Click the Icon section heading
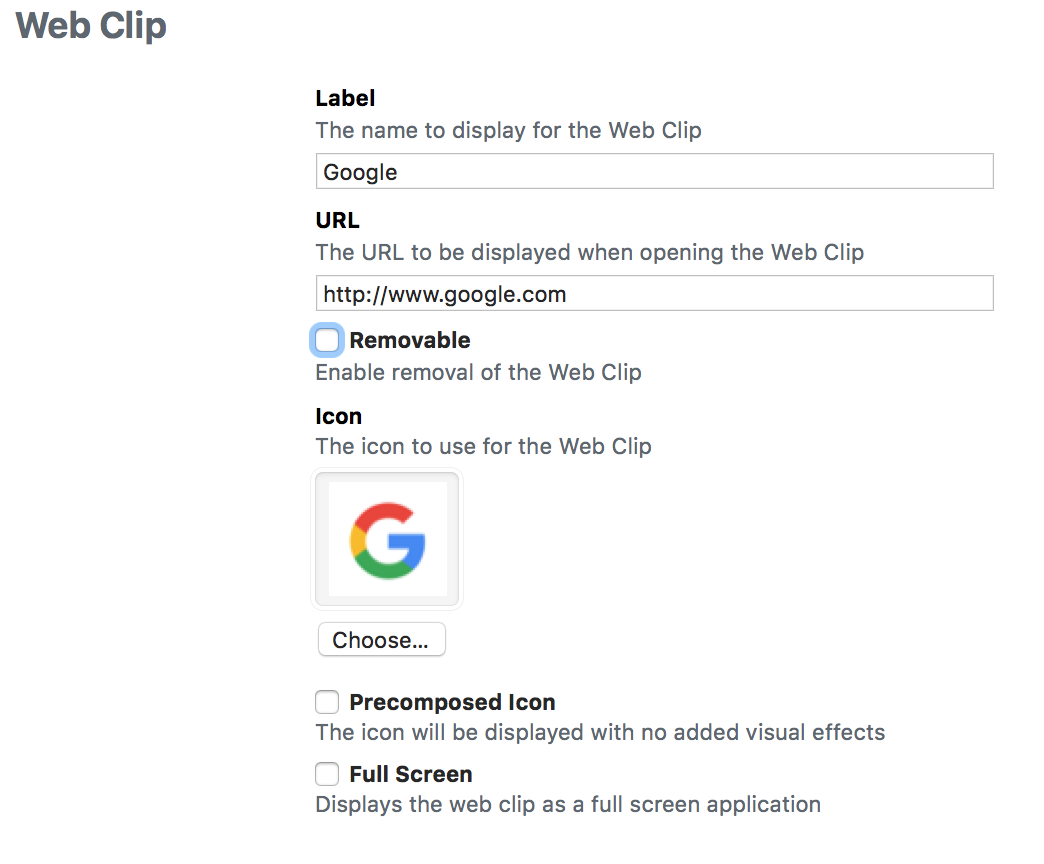This screenshot has height=864, width=1044. tap(338, 416)
